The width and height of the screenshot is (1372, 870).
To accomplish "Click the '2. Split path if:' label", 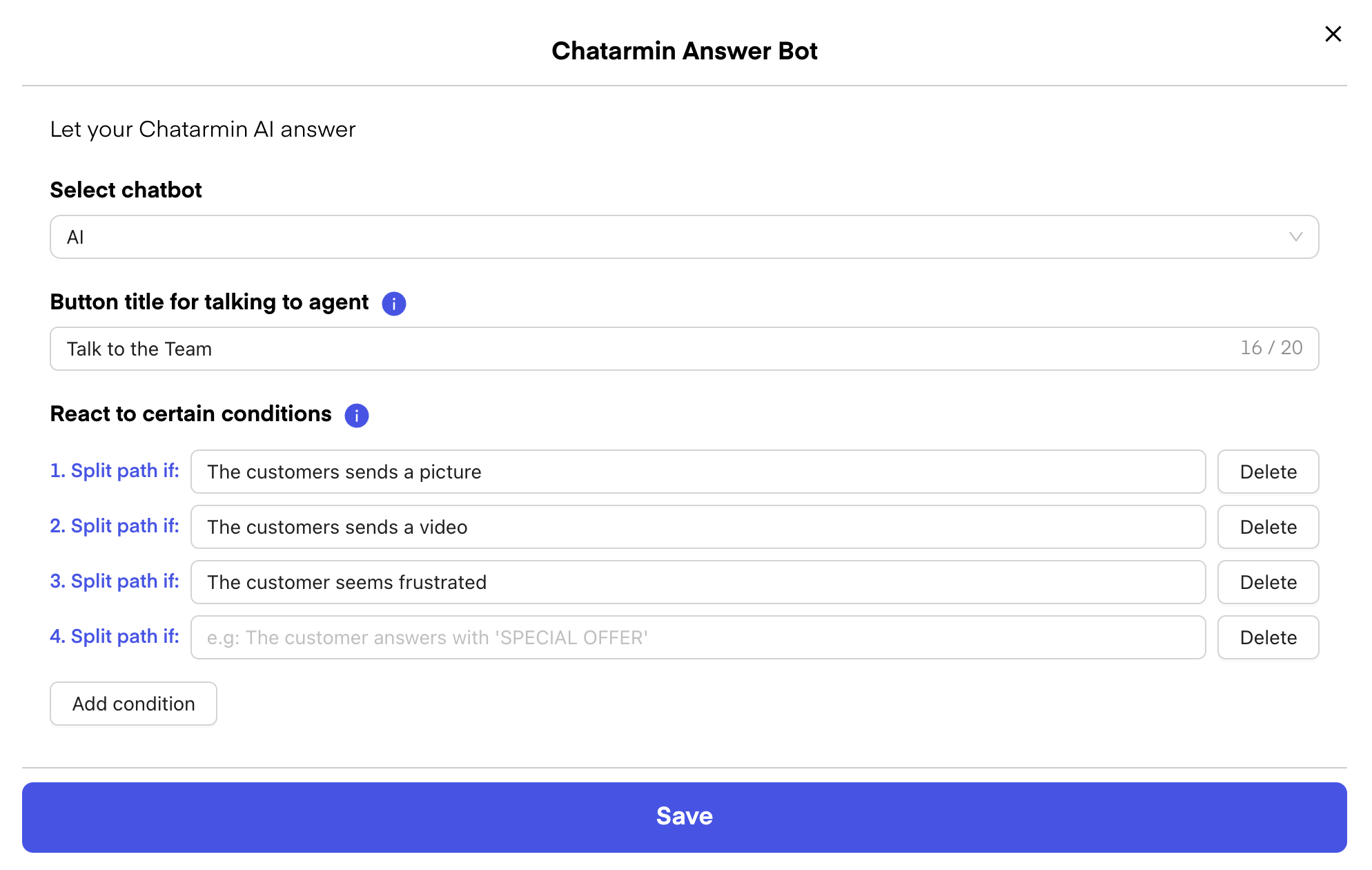I will click(x=115, y=526).
